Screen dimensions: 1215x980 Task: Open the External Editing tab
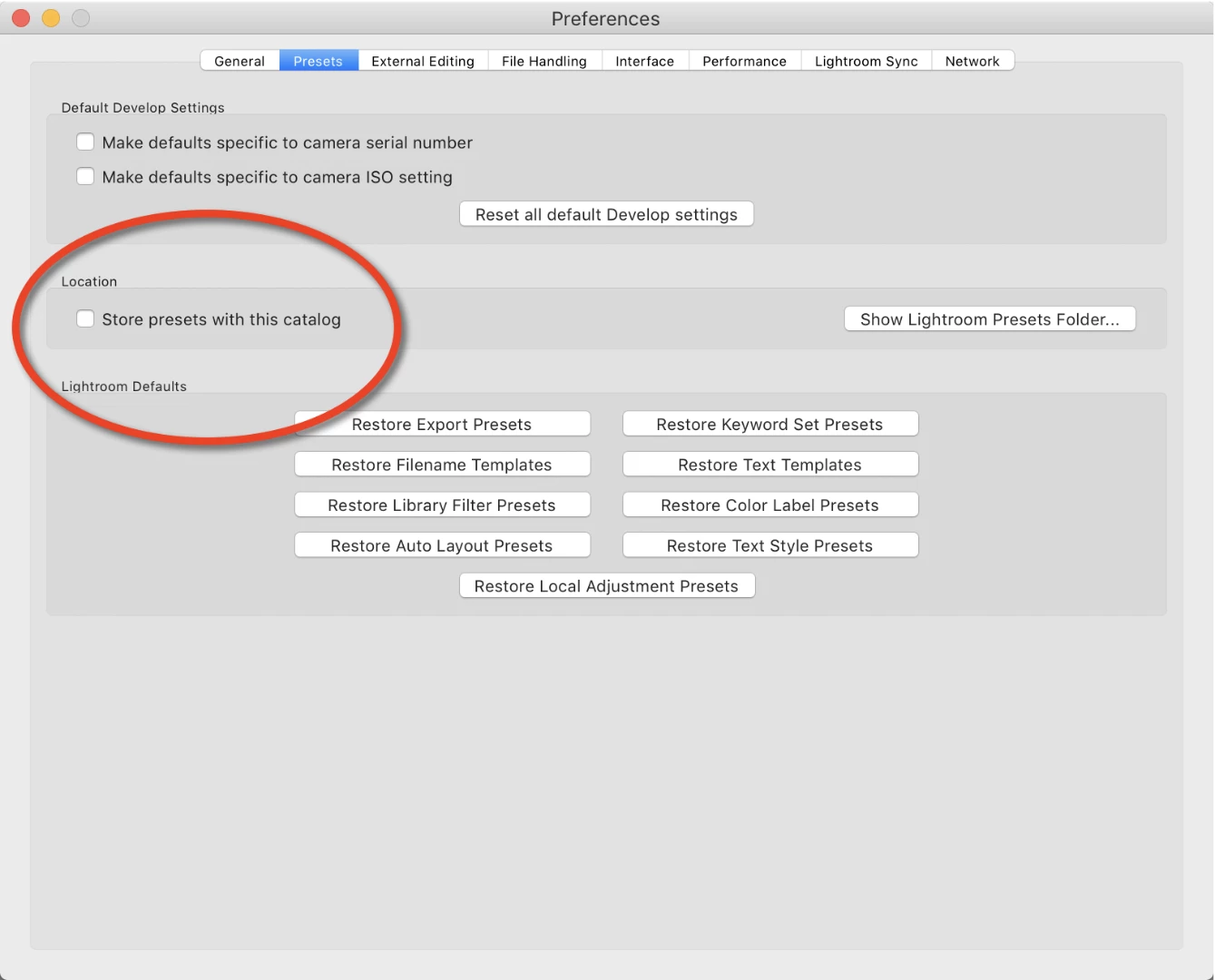coord(423,61)
